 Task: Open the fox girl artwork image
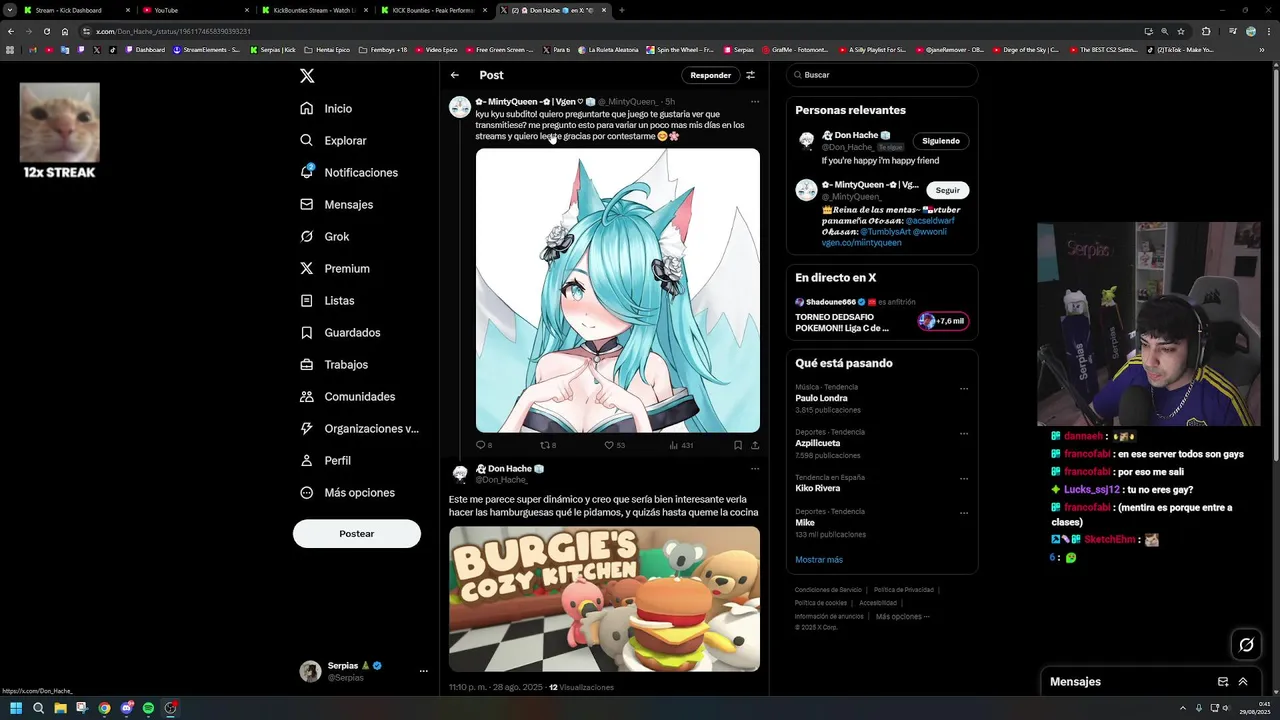[618, 290]
